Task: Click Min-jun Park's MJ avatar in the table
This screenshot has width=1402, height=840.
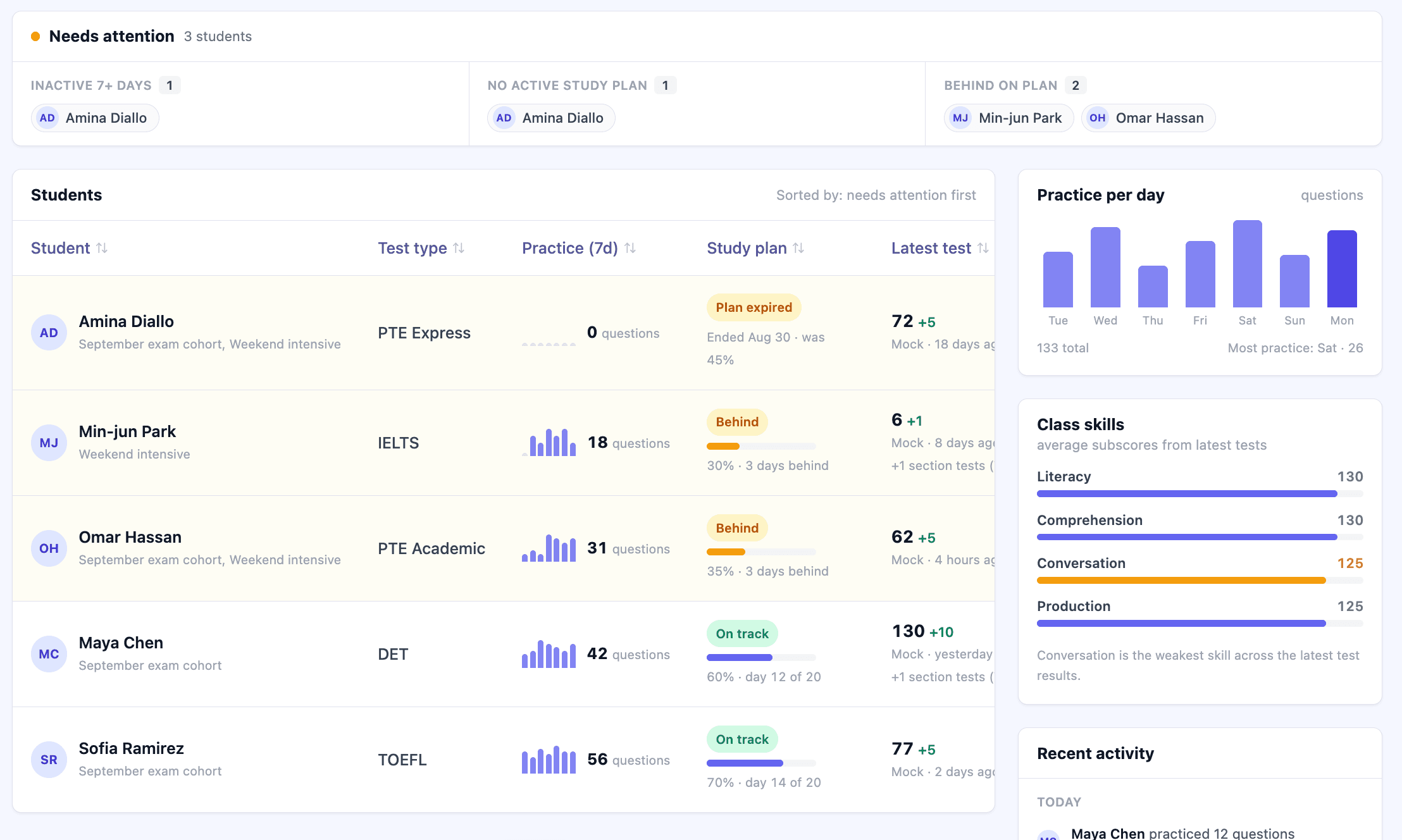Action: [49, 443]
